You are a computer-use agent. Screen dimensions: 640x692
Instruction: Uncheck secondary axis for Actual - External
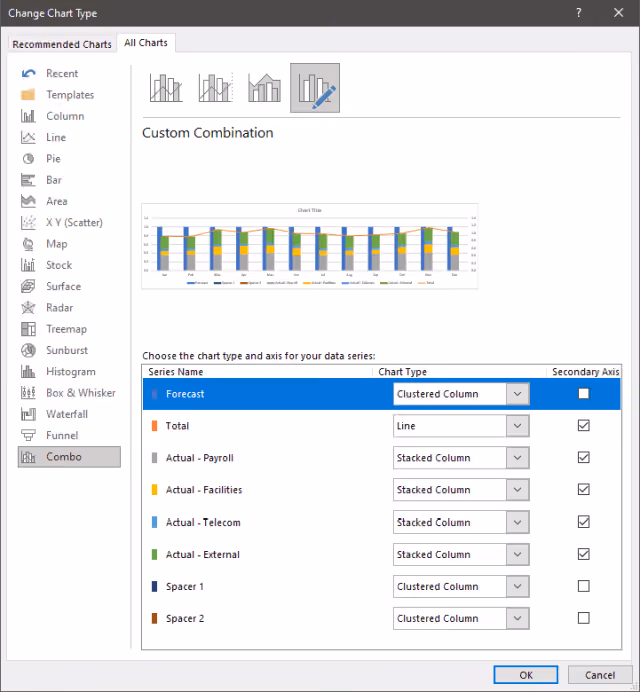[x=584, y=554]
